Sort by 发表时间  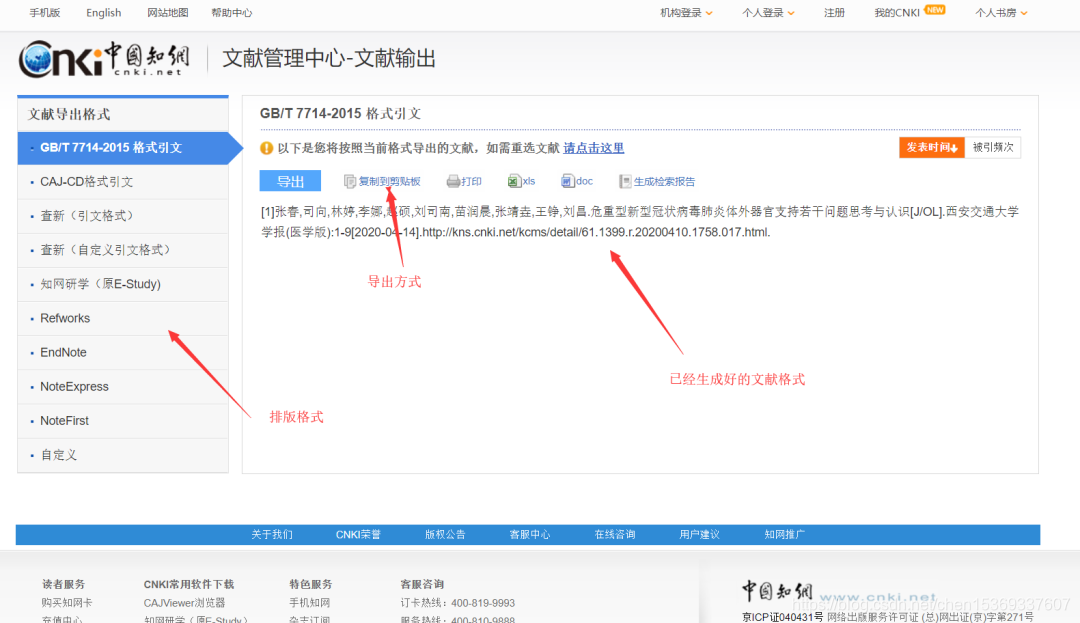pos(932,147)
